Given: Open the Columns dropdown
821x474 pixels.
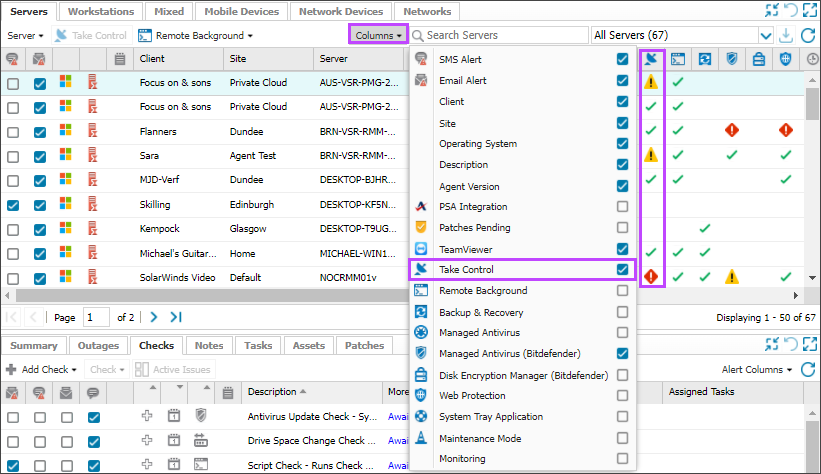Looking at the screenshot, I should coord(377,36).
